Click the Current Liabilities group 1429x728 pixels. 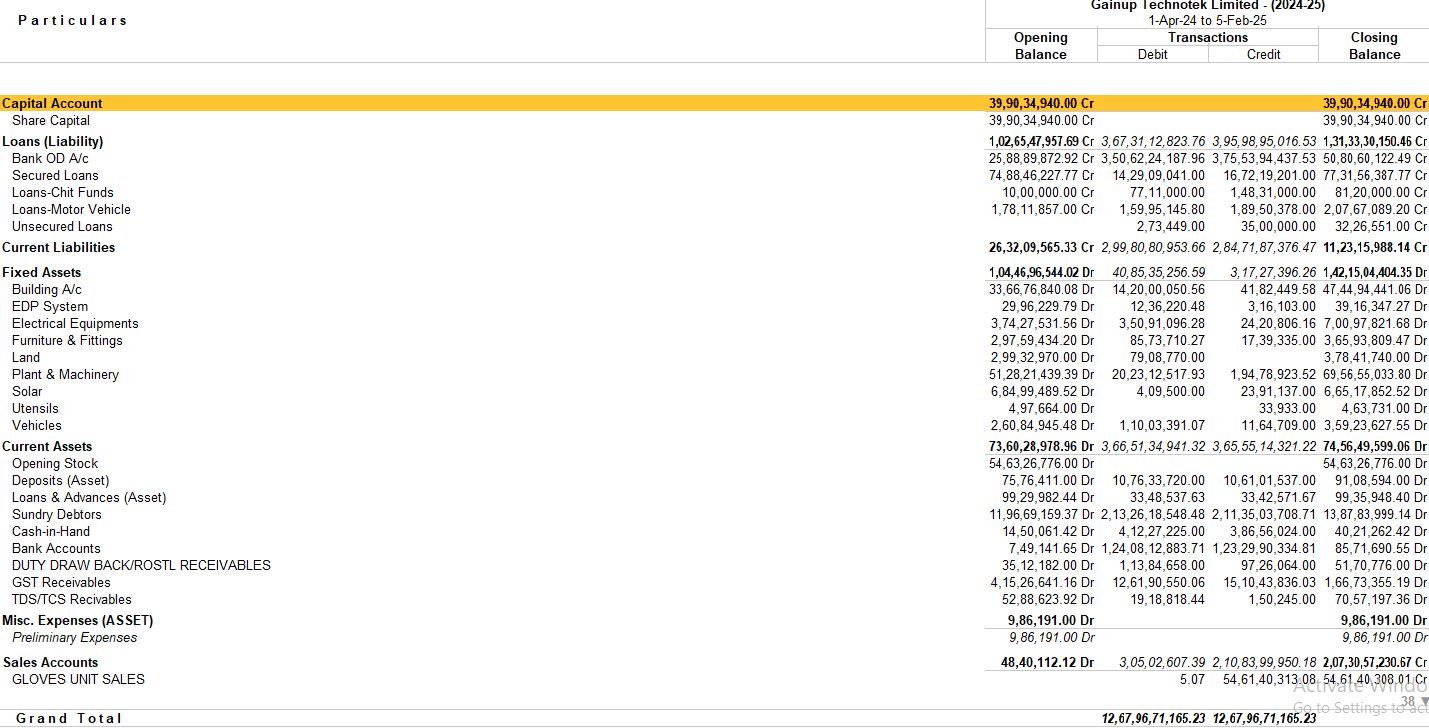pyautogui.click(x=59, y=247)
